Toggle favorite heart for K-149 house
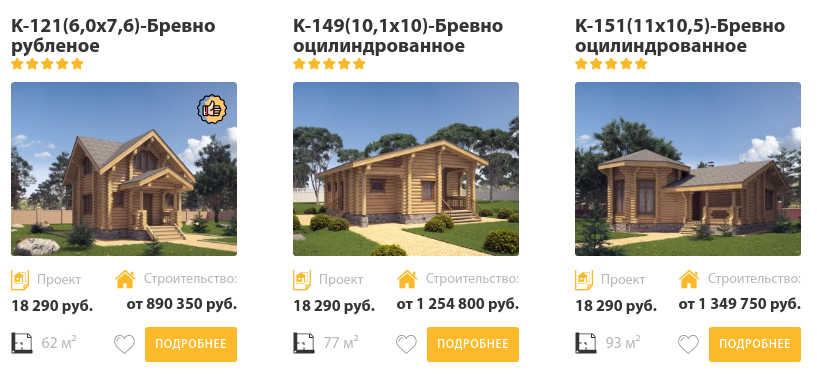This screenshot has width=817, height=388. tap(406, 344)
